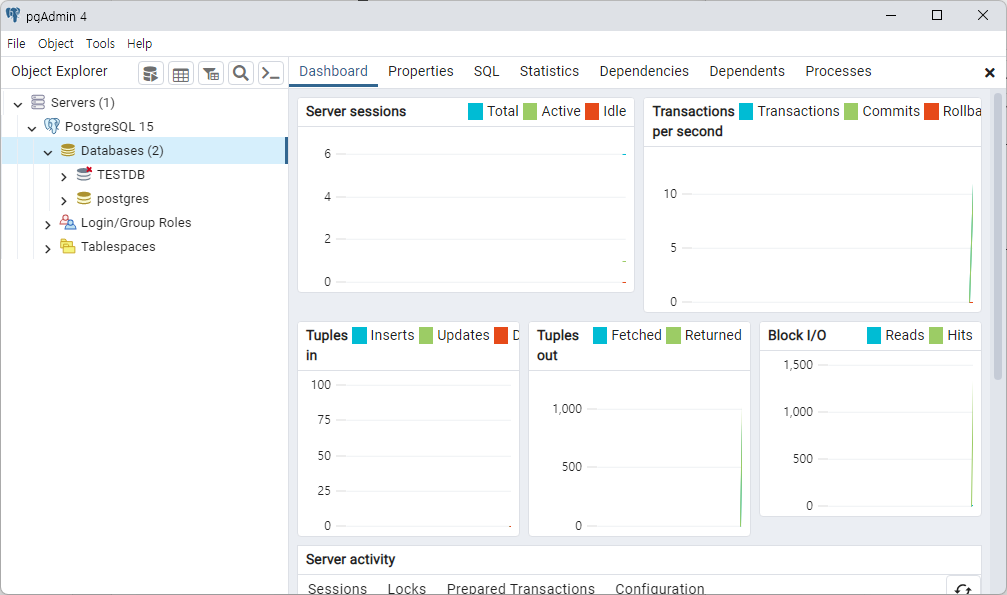Select the PostgreSQL 15 server row
This screenshot has width=1007, height=595.
(x=144, y=127)
